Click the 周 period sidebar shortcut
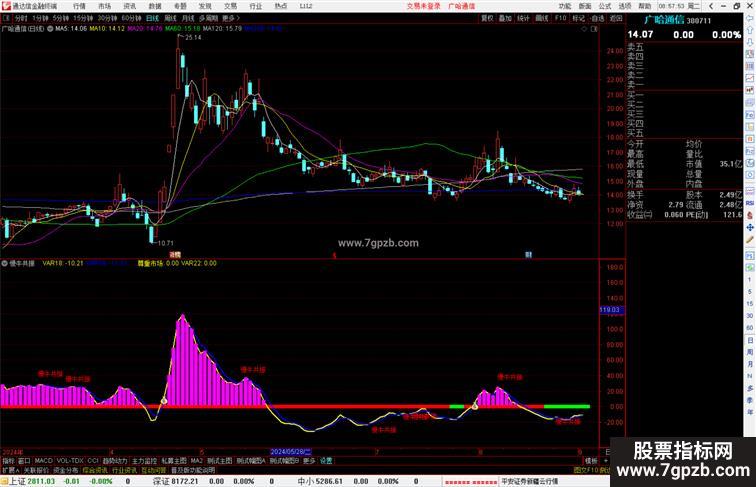The image size is (756, 487). [750, 352]
